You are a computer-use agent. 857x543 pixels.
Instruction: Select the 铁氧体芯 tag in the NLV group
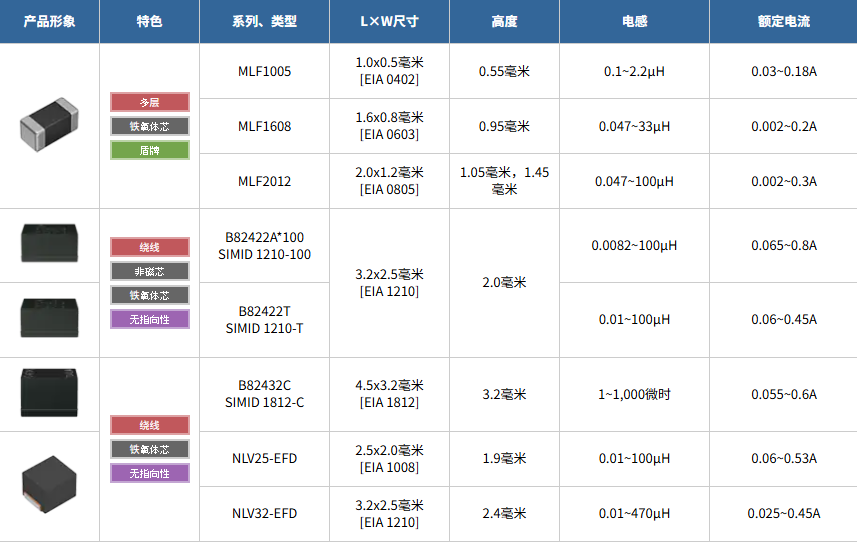(x=150, y=449)
